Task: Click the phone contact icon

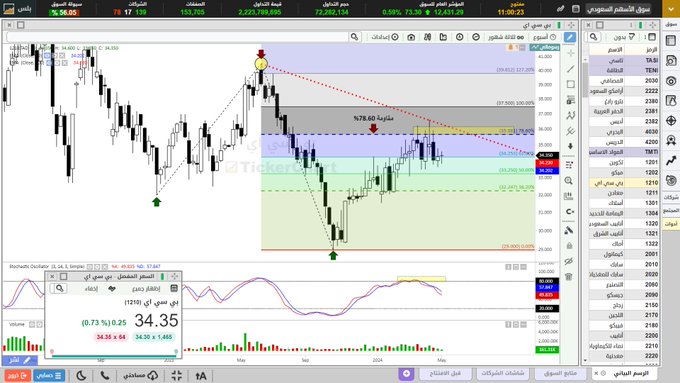Action: pyautogui.click(x=105, y=375)
